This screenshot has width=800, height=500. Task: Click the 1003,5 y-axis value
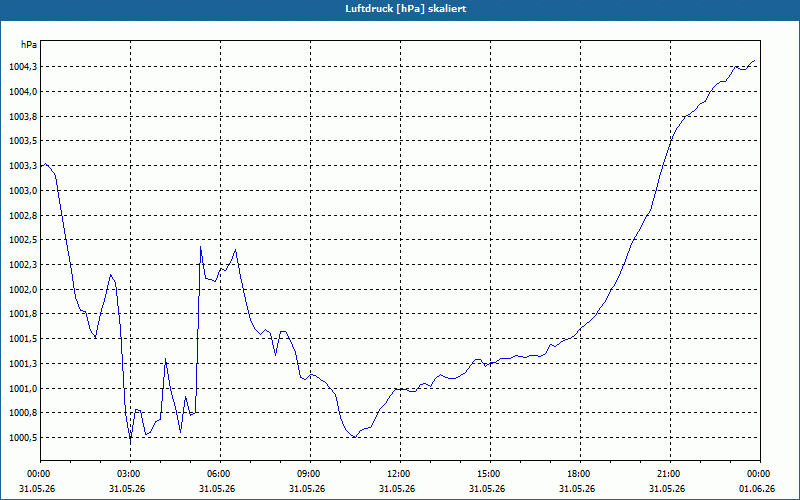[23, 141]
